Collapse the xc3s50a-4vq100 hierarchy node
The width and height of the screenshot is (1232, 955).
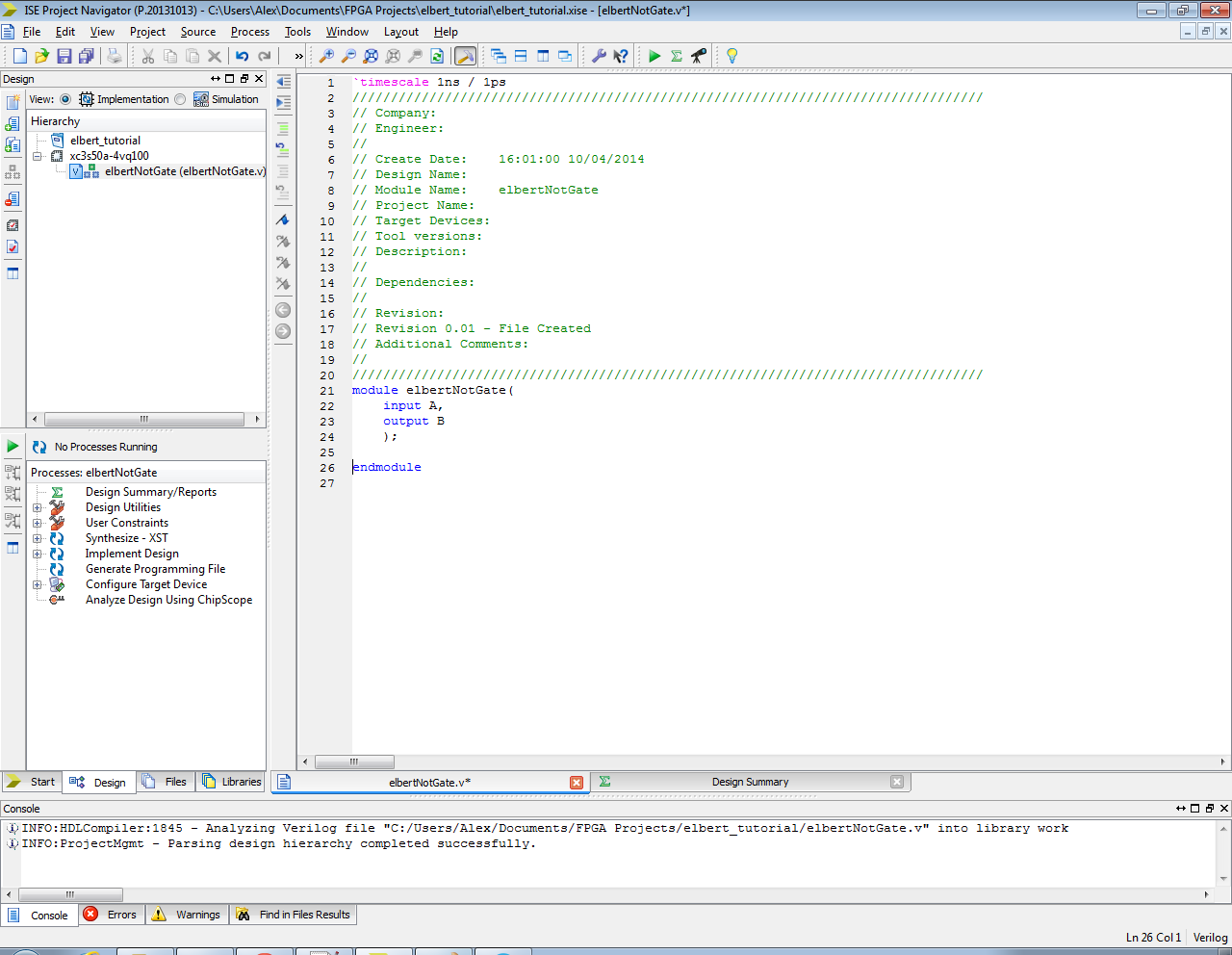38,156
